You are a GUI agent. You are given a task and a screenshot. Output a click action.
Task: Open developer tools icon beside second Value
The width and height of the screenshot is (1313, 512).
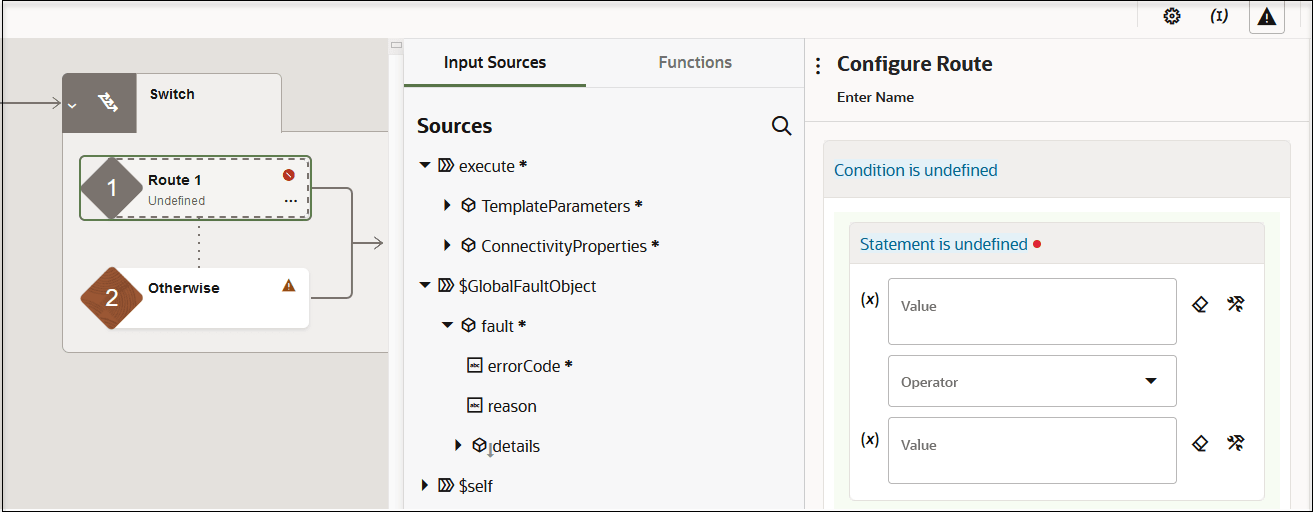point(1235,443)
